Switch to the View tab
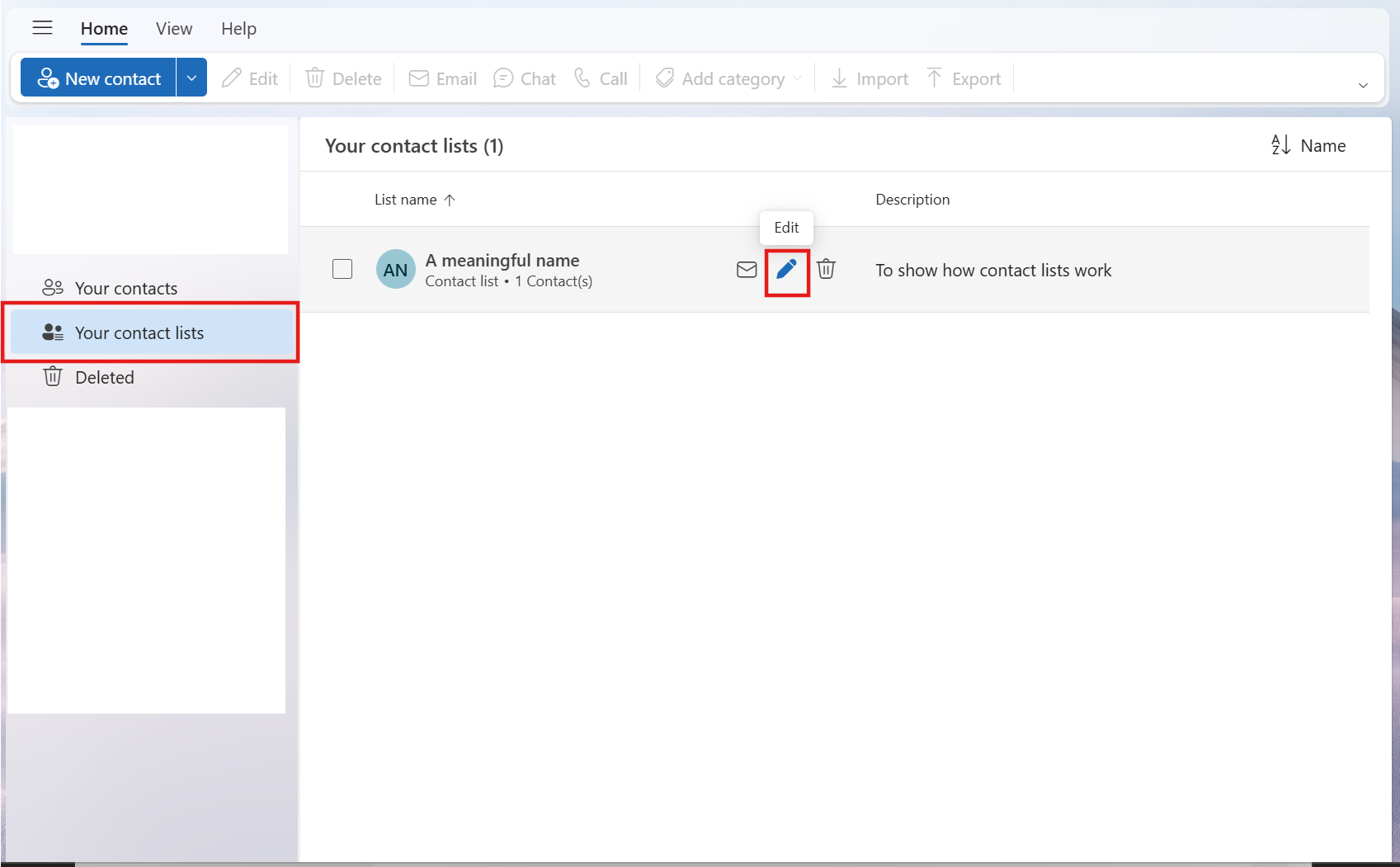1400x867 pixels. (173, 28)
